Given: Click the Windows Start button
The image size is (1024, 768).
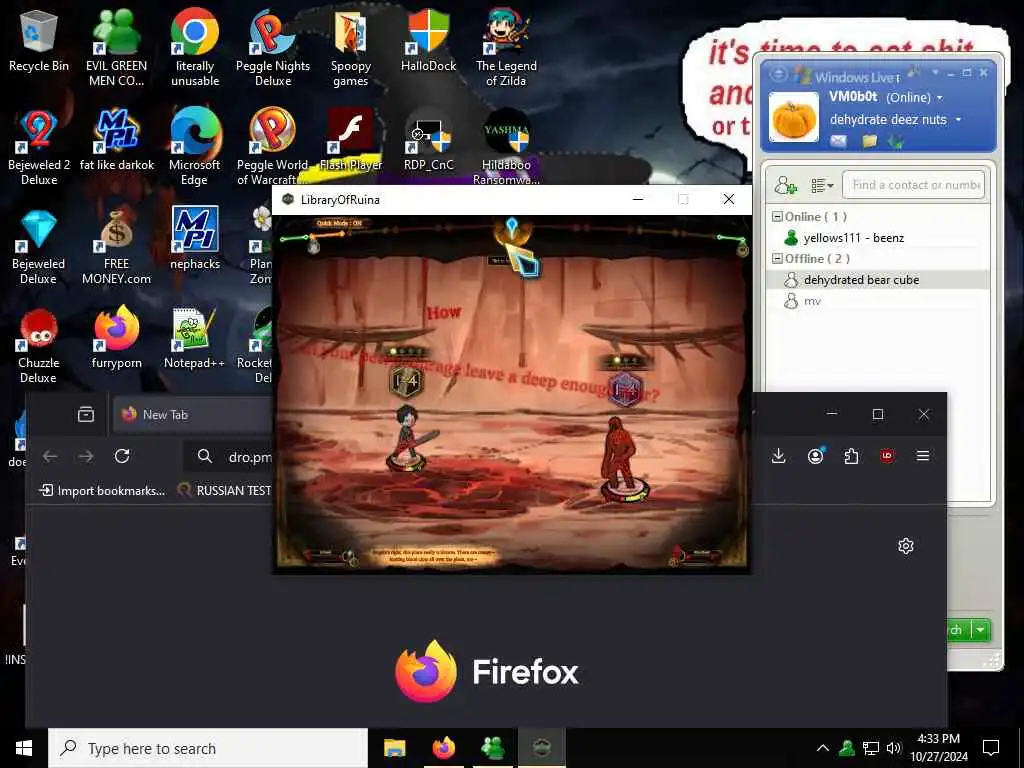Looking at the screenshot, I should [x=24, y=748].
